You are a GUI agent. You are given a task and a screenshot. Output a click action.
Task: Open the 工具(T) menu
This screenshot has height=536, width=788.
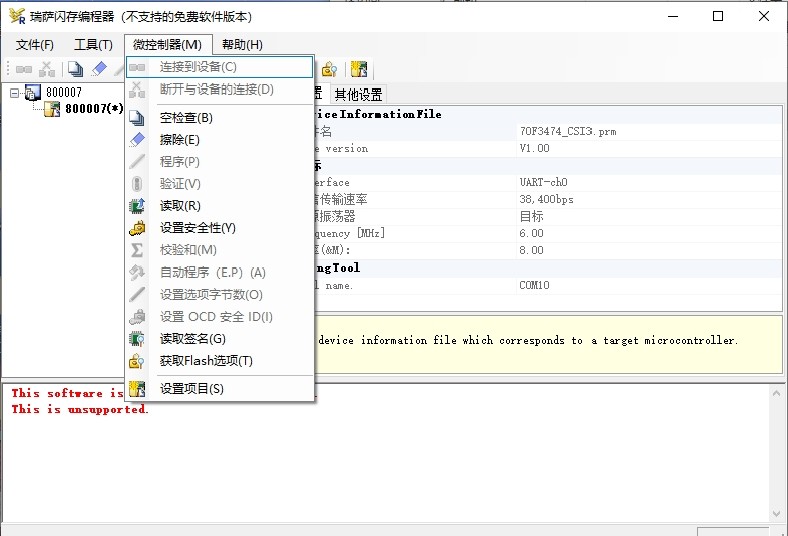tap(93, 45)
